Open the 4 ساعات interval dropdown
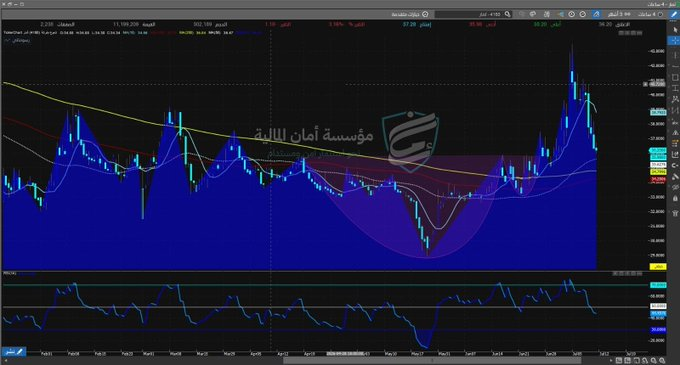The image size is (680, 365). pyautogui.click(x=651, y=14)
